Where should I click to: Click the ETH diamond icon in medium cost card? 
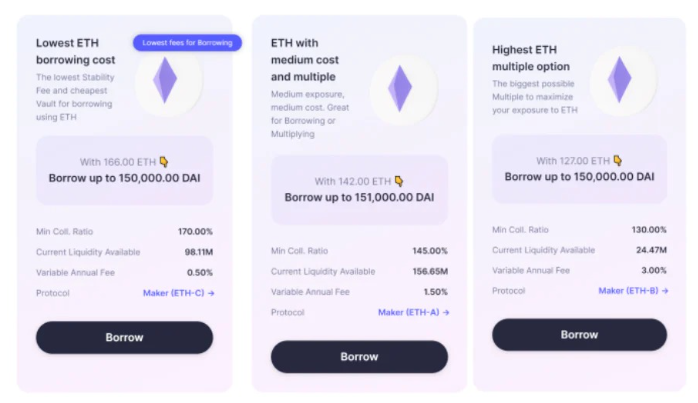coord(400,88)
